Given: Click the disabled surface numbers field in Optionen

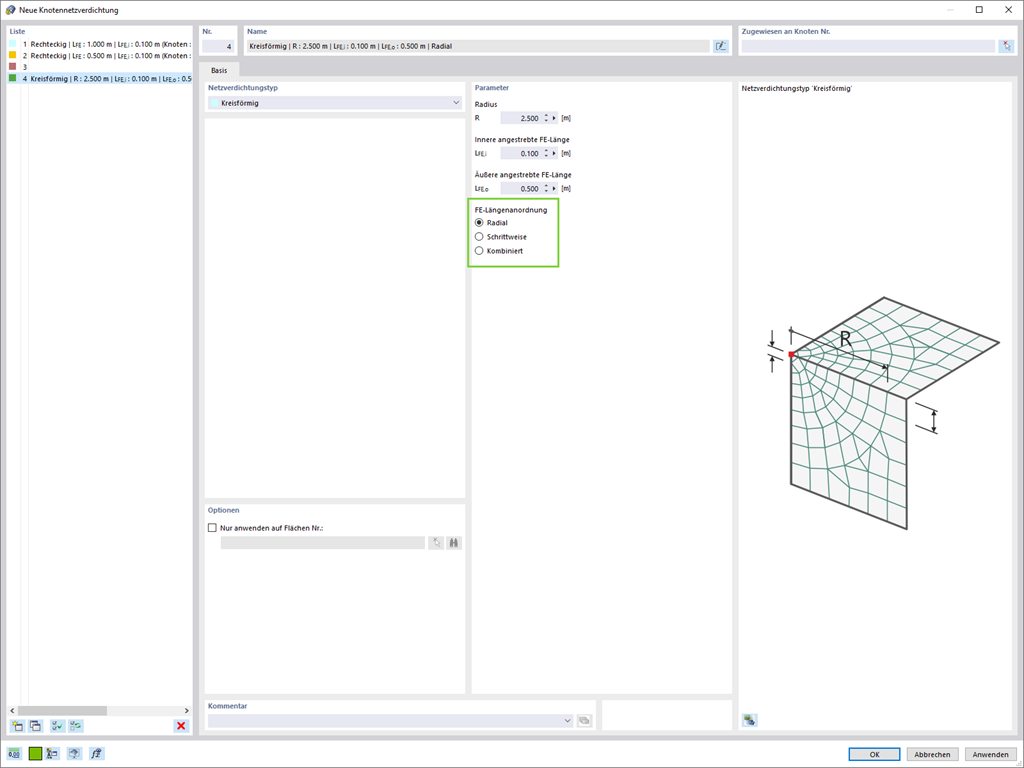Looking at the screenshot, I should 323,543.
